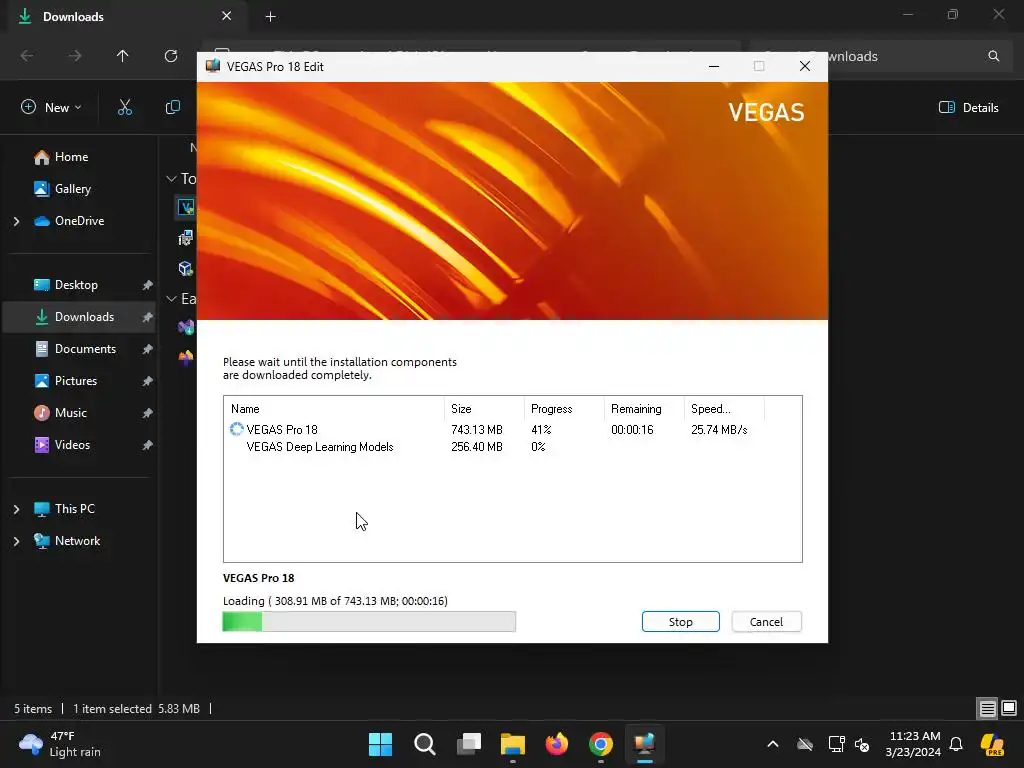The image size is (1024, 768).
Task: Unpin Pictures using its pin icon
Action: [x=148, y=381]
